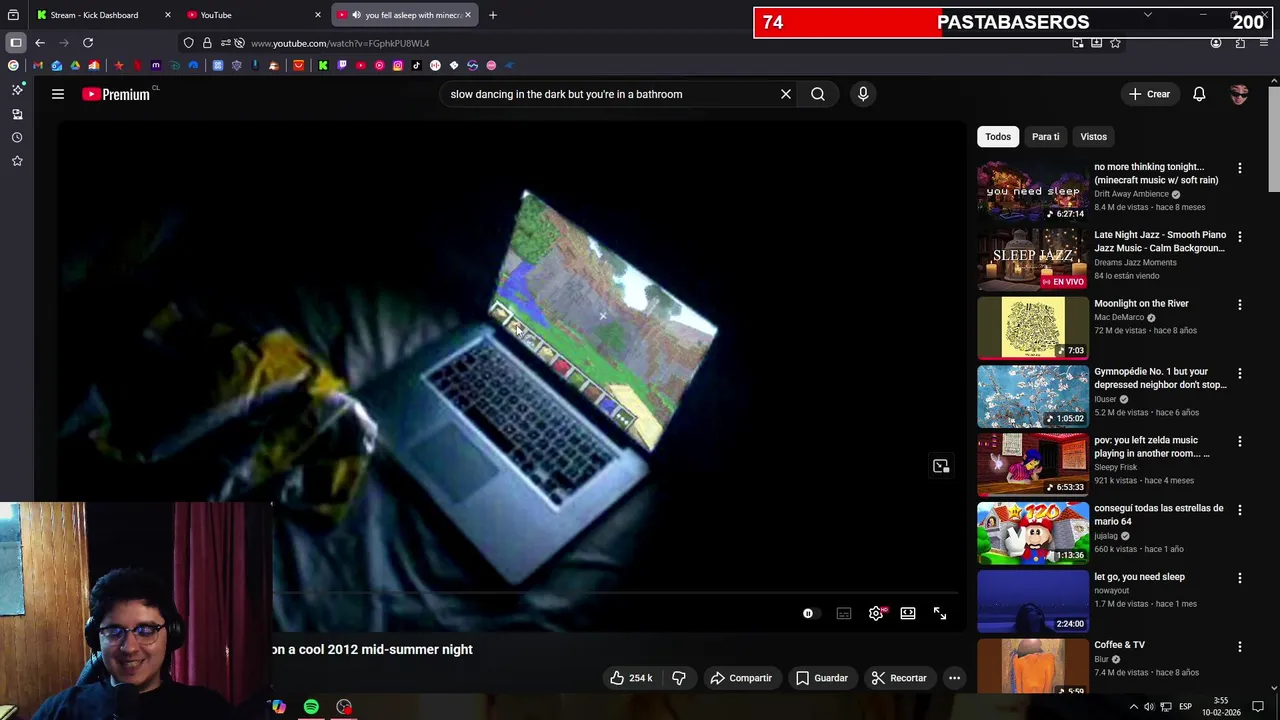Open options for let go, you need sleep
The width and height of the screenshot is (1280, 720).
1240,578
